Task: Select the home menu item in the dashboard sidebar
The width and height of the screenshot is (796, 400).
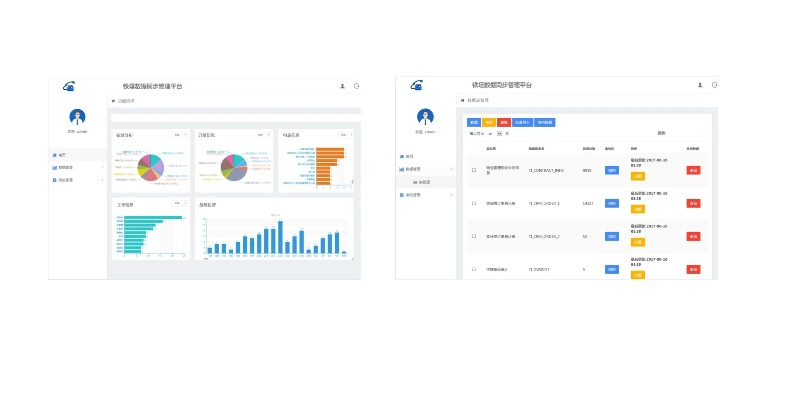Action: 60,155
